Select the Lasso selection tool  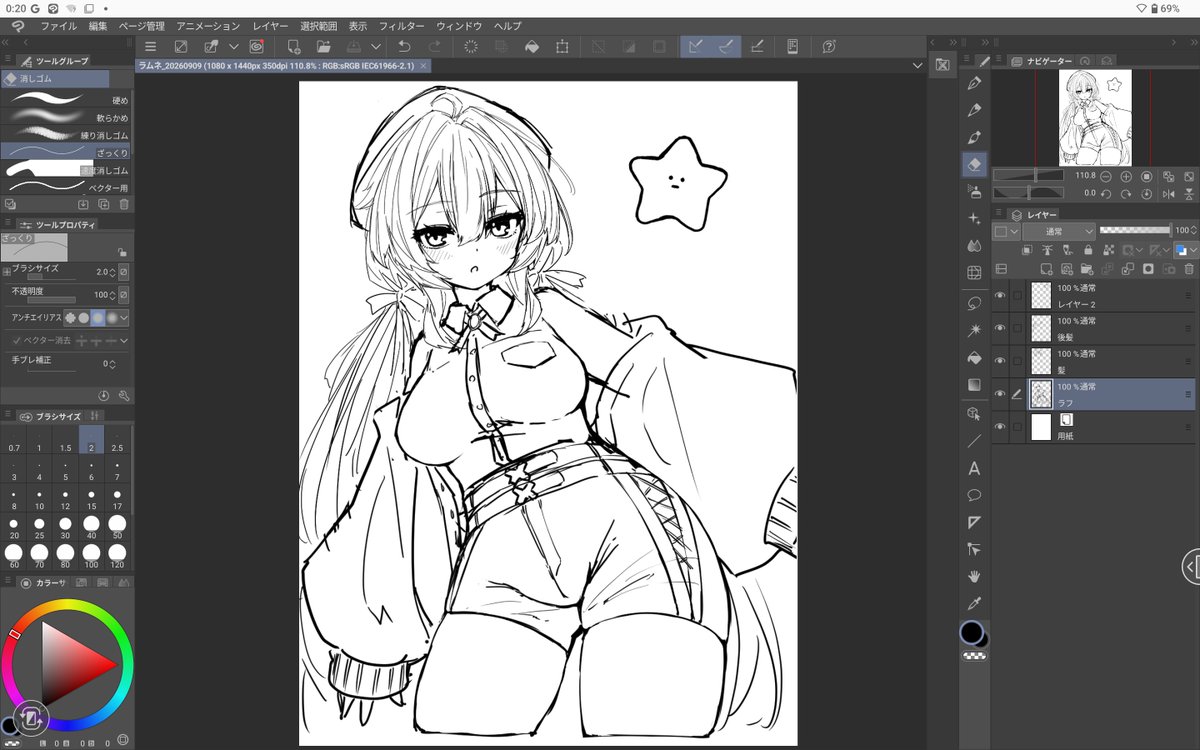974,302
